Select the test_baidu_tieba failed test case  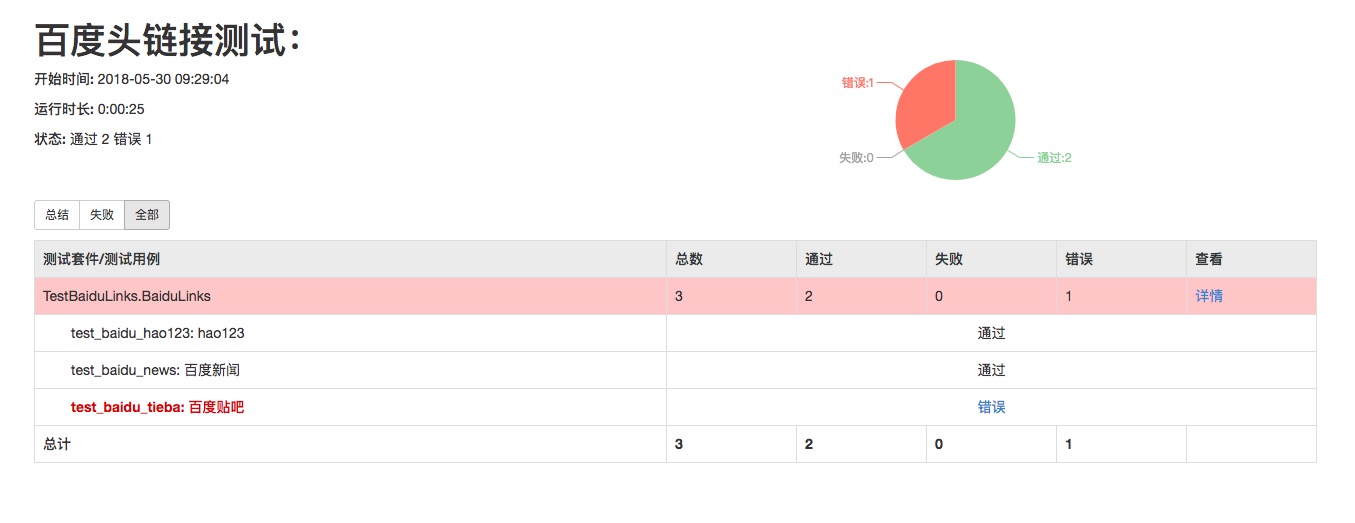(157, 407)
